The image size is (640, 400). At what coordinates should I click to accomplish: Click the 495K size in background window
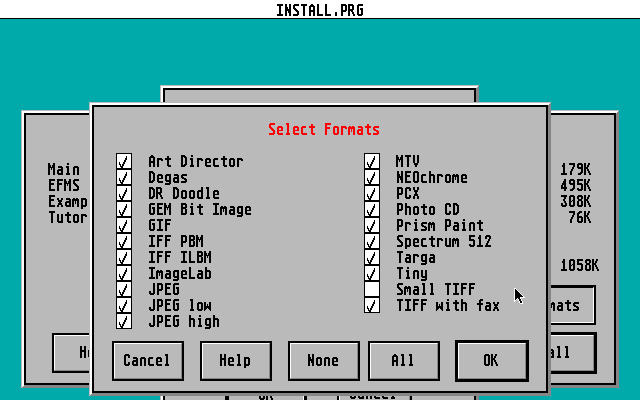point(576,185)
